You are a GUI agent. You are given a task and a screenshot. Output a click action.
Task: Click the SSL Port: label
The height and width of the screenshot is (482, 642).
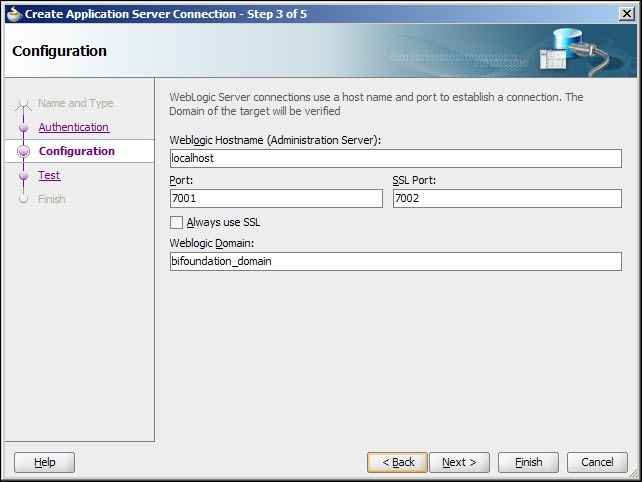[x=414, y=180]
